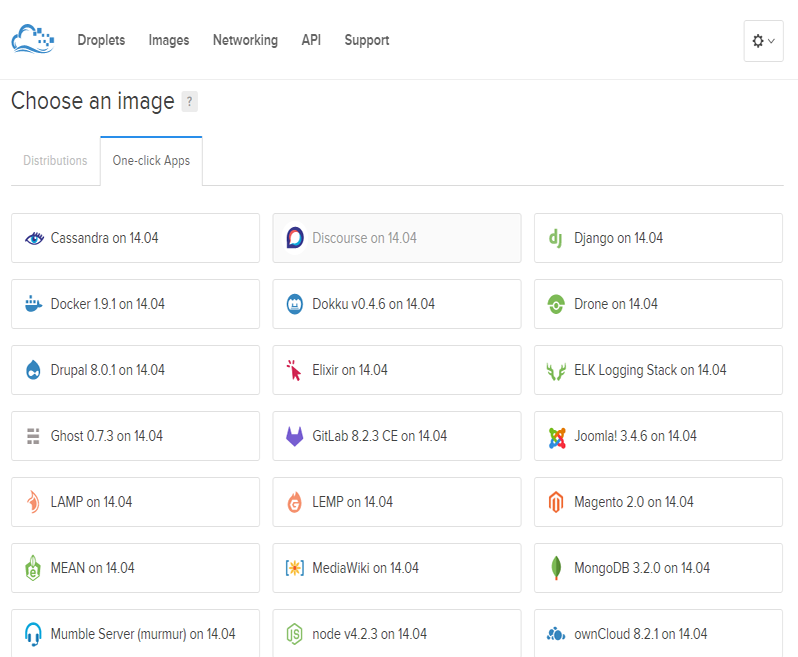Click the MEAN icon
The height and width of the screenshot is (657, 798).
pos(33,568)
